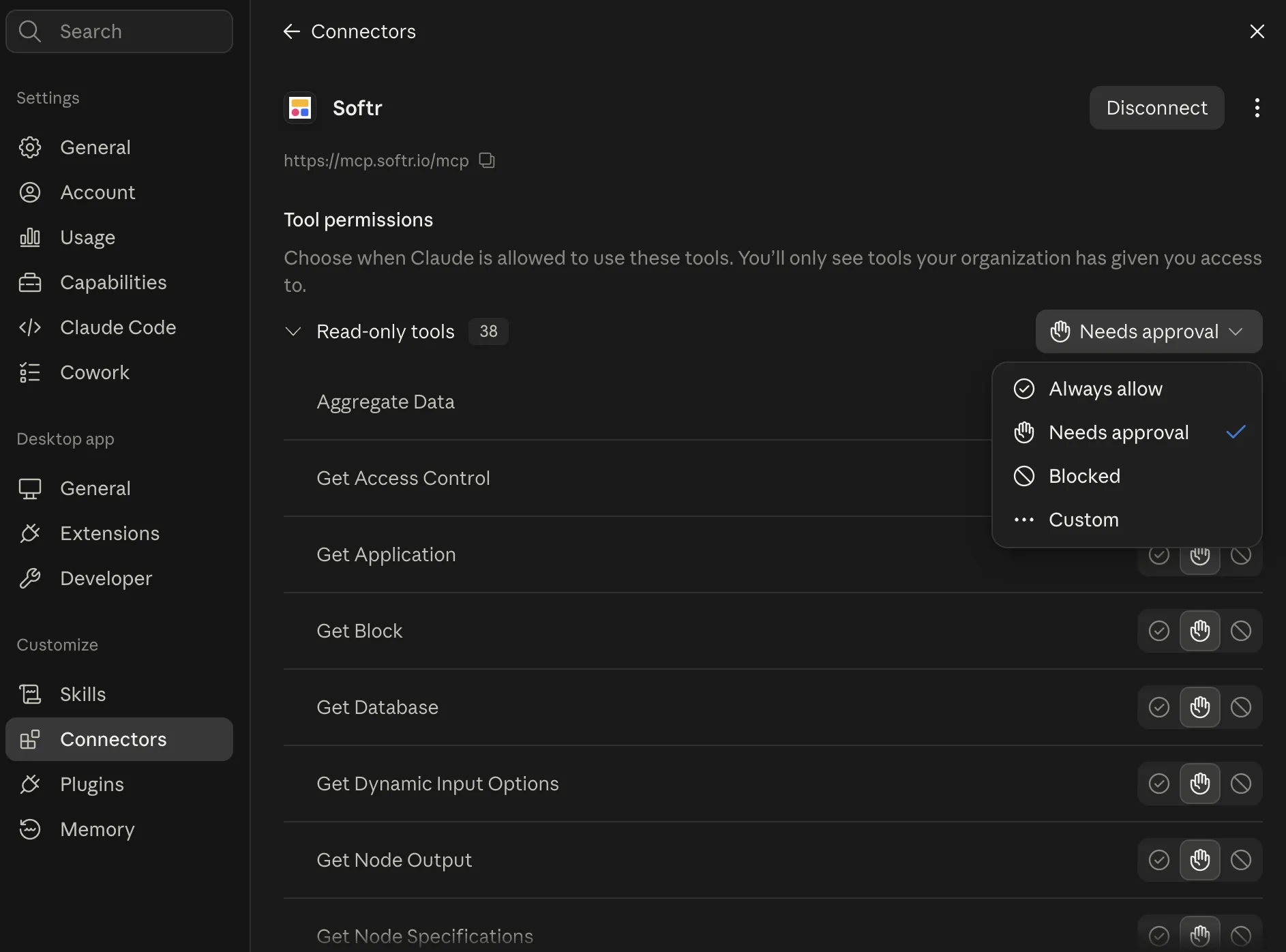Click the search magnifier icon
Screen dimensions: 1286x952
(30, 31)
